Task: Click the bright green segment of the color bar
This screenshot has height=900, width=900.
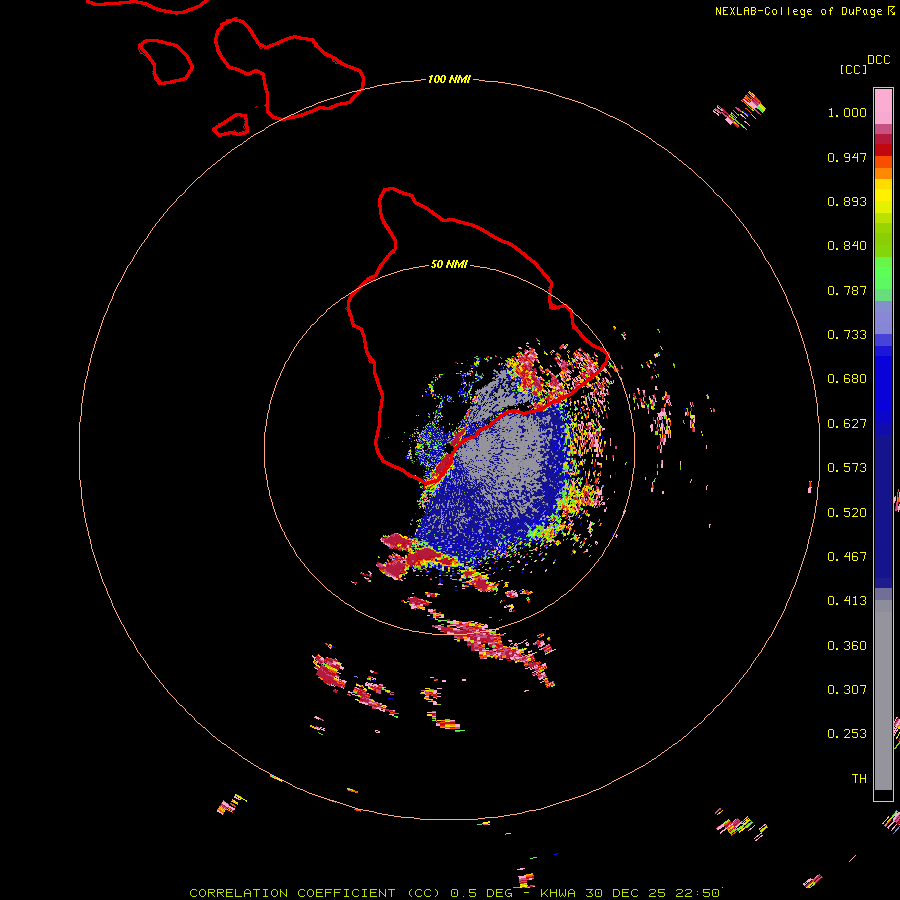Action: pos(883,273)
